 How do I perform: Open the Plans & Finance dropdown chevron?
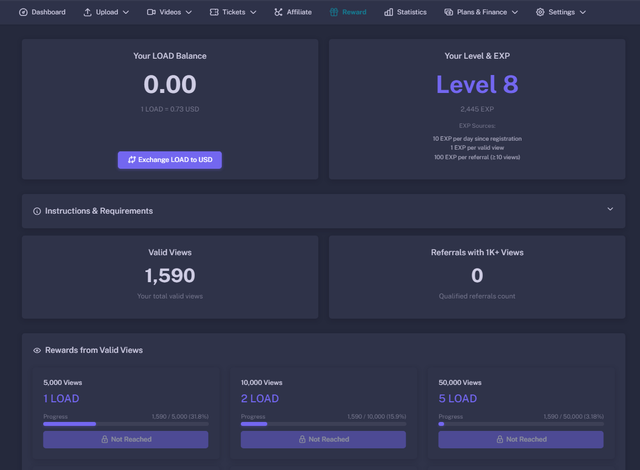pyautogui.click(x=515, y=12)
